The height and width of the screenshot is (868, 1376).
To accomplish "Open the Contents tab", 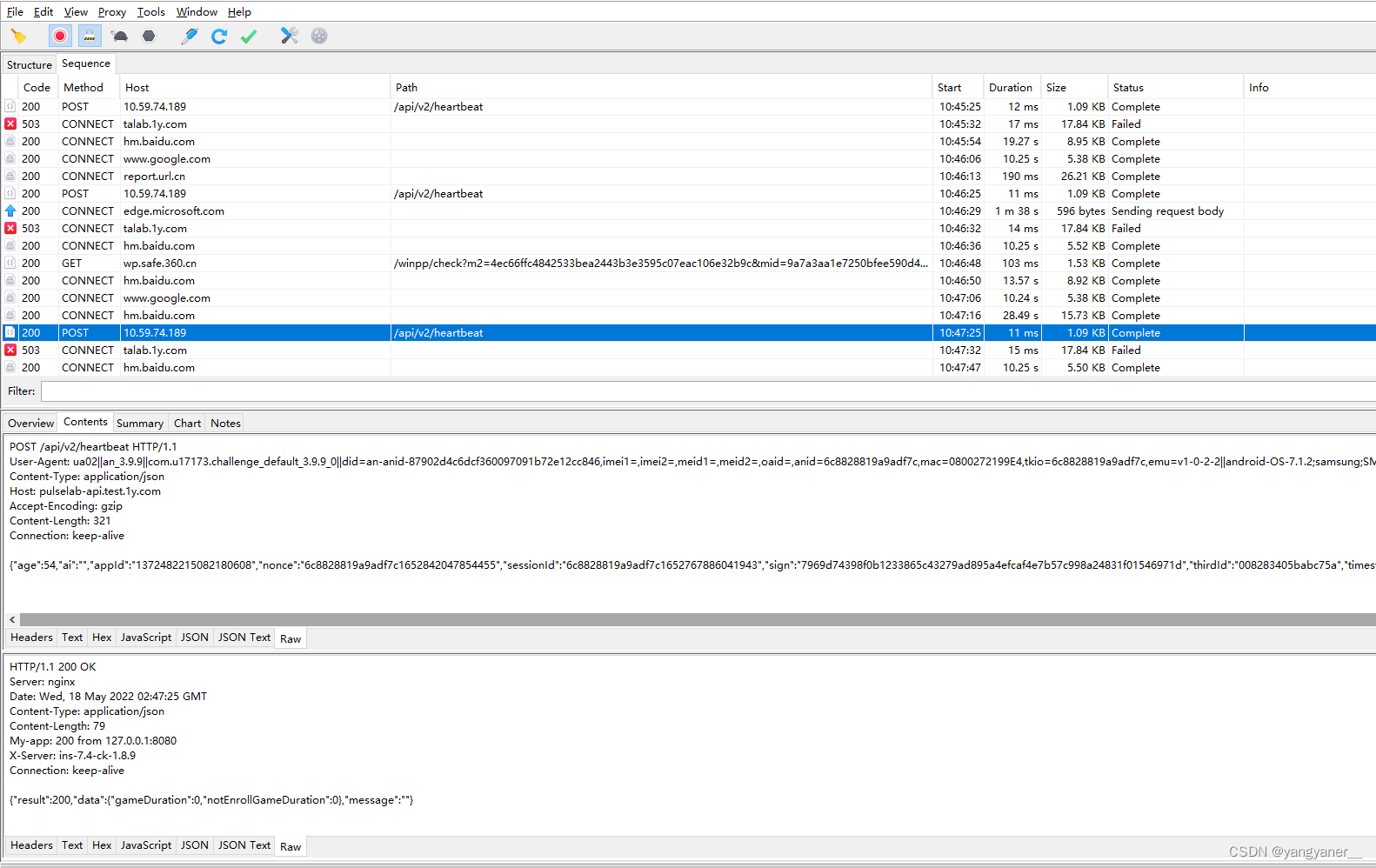I will click(x=85, y=422).
